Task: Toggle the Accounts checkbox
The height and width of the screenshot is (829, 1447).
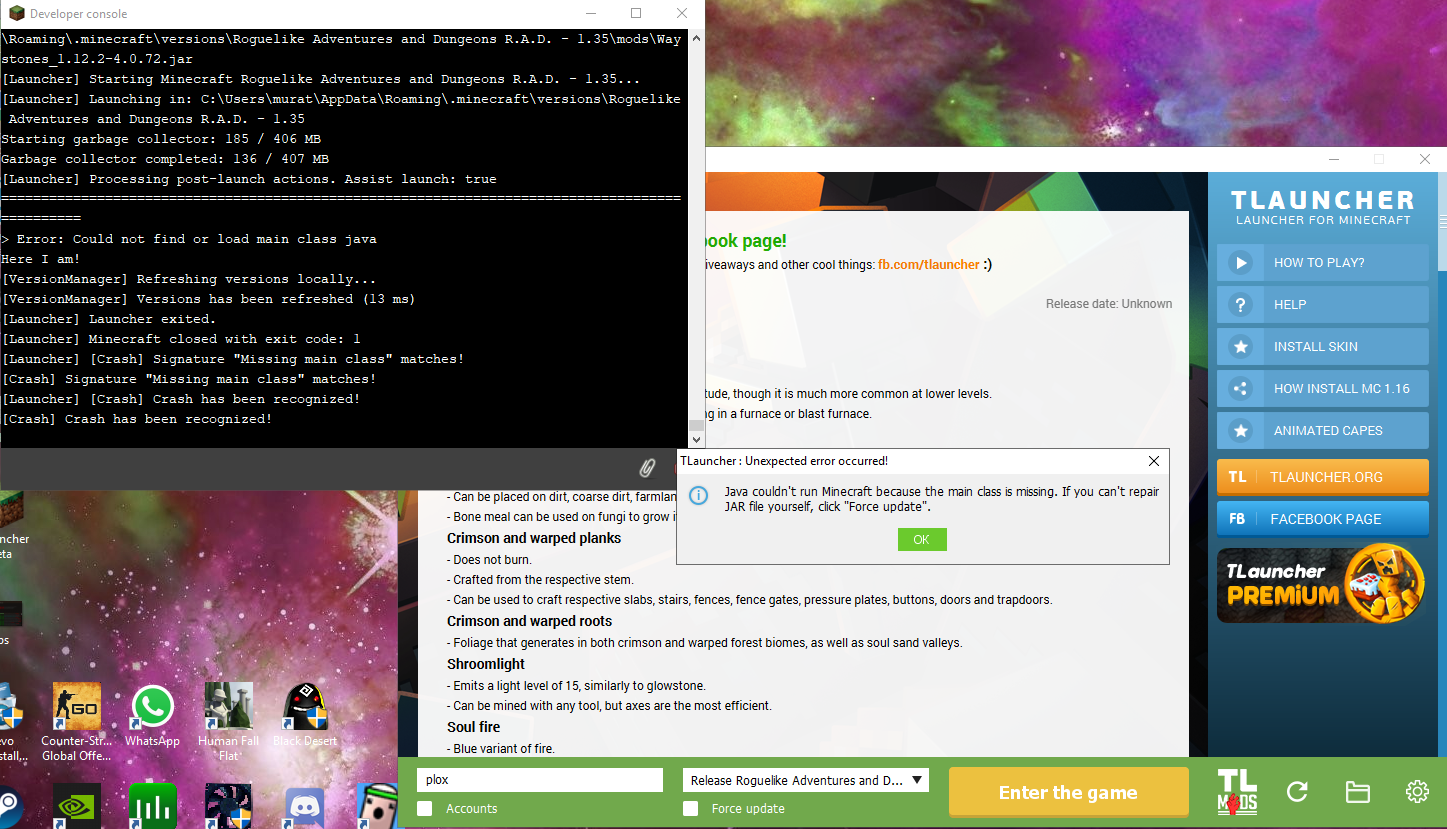Action: pos(425,808)
